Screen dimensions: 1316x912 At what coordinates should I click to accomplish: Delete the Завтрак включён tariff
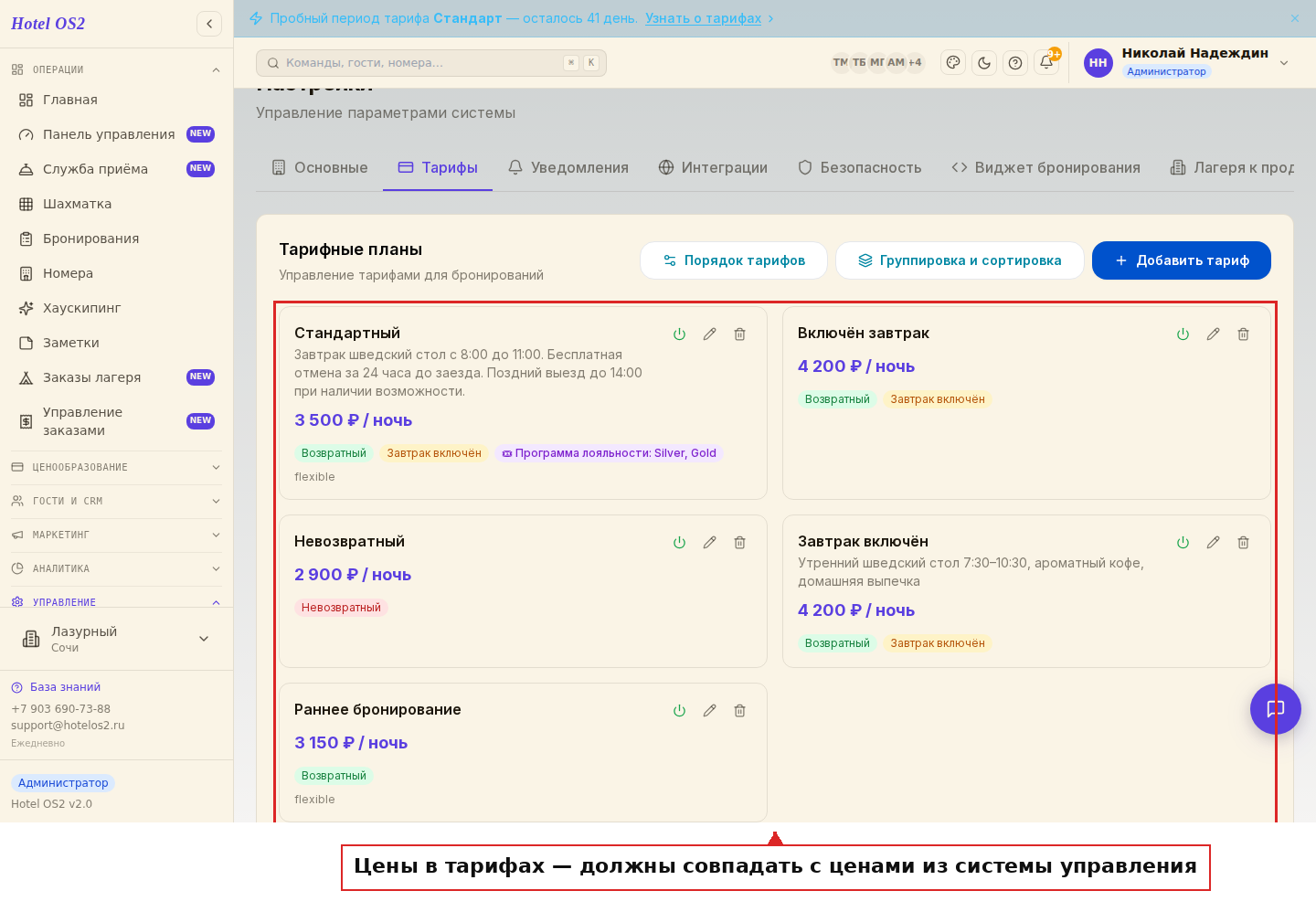click(1243, 543)
